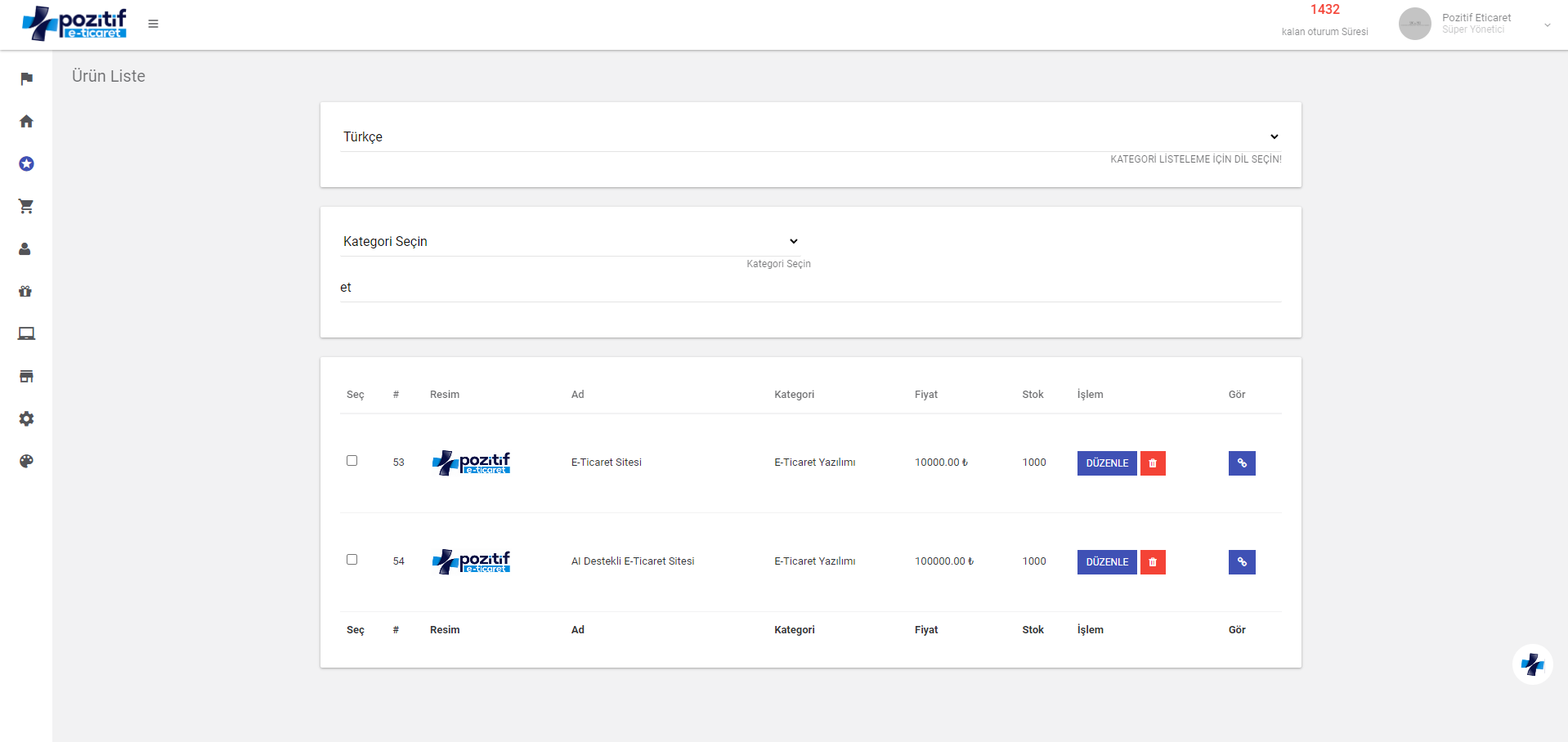Click the color palette sidebar icon

pos(26,461)
